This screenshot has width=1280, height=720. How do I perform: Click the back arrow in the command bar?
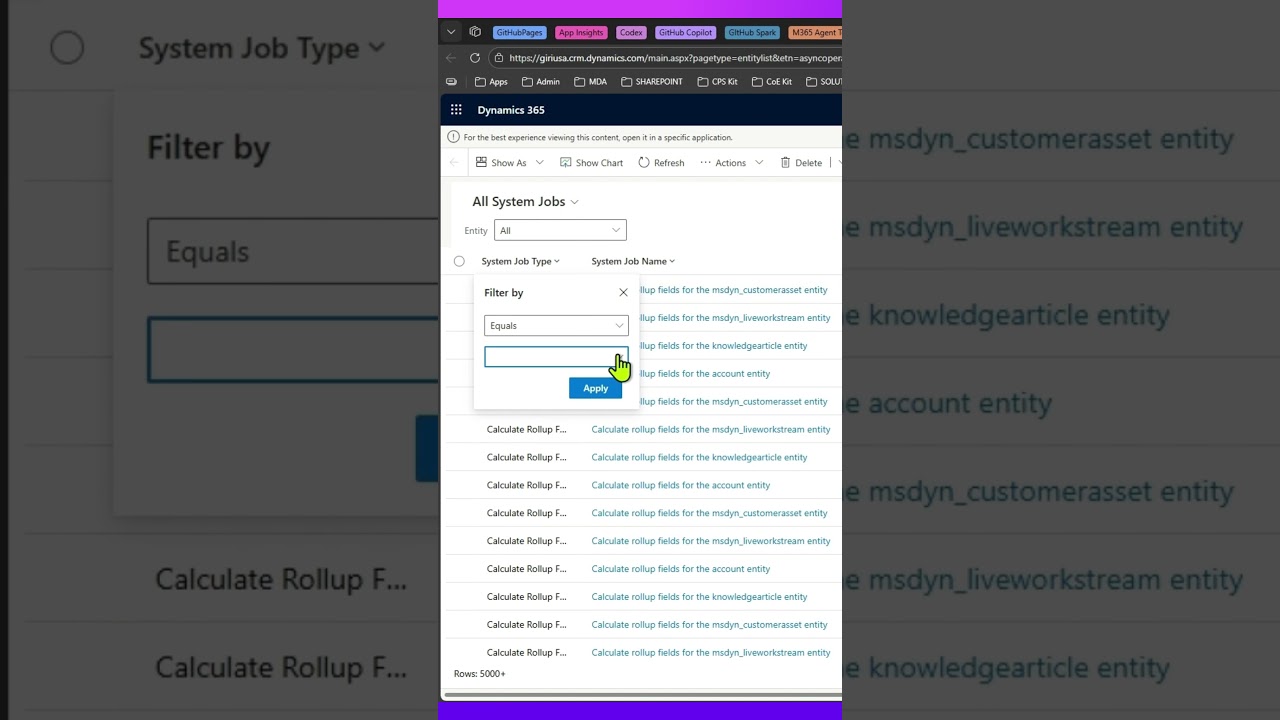(454, 162)
